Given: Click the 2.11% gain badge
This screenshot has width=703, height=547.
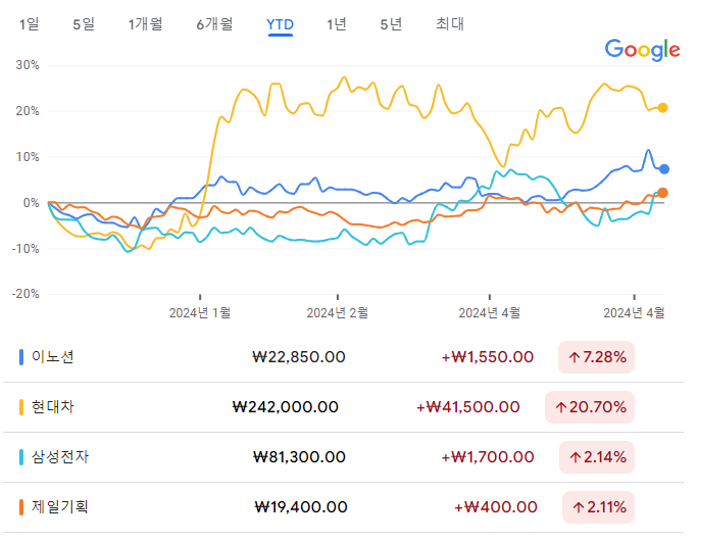Looking at the screenshot, I should pyautogui.click(x=599, y=507).
